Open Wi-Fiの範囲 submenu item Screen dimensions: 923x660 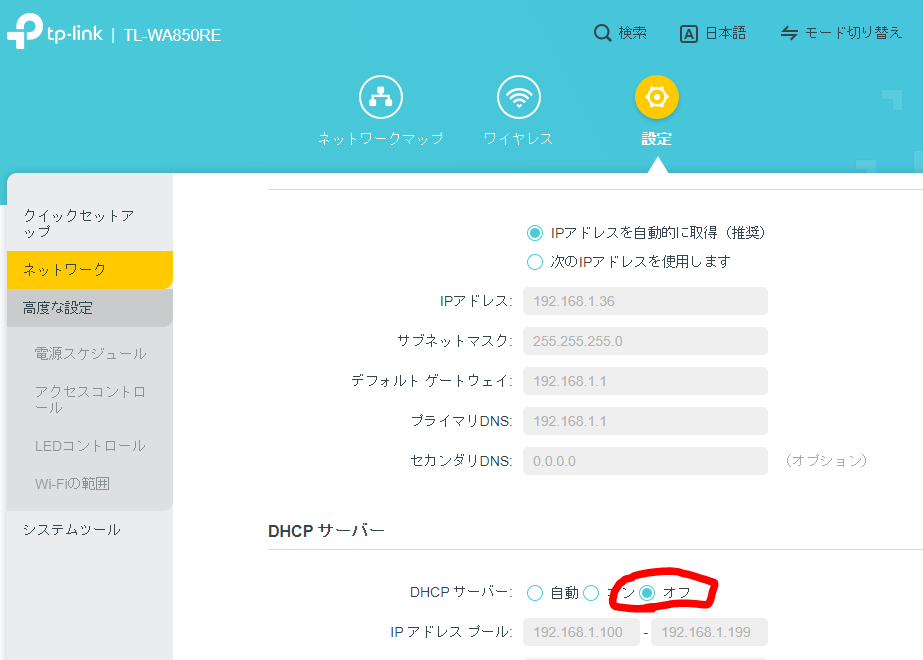(72, 484)
